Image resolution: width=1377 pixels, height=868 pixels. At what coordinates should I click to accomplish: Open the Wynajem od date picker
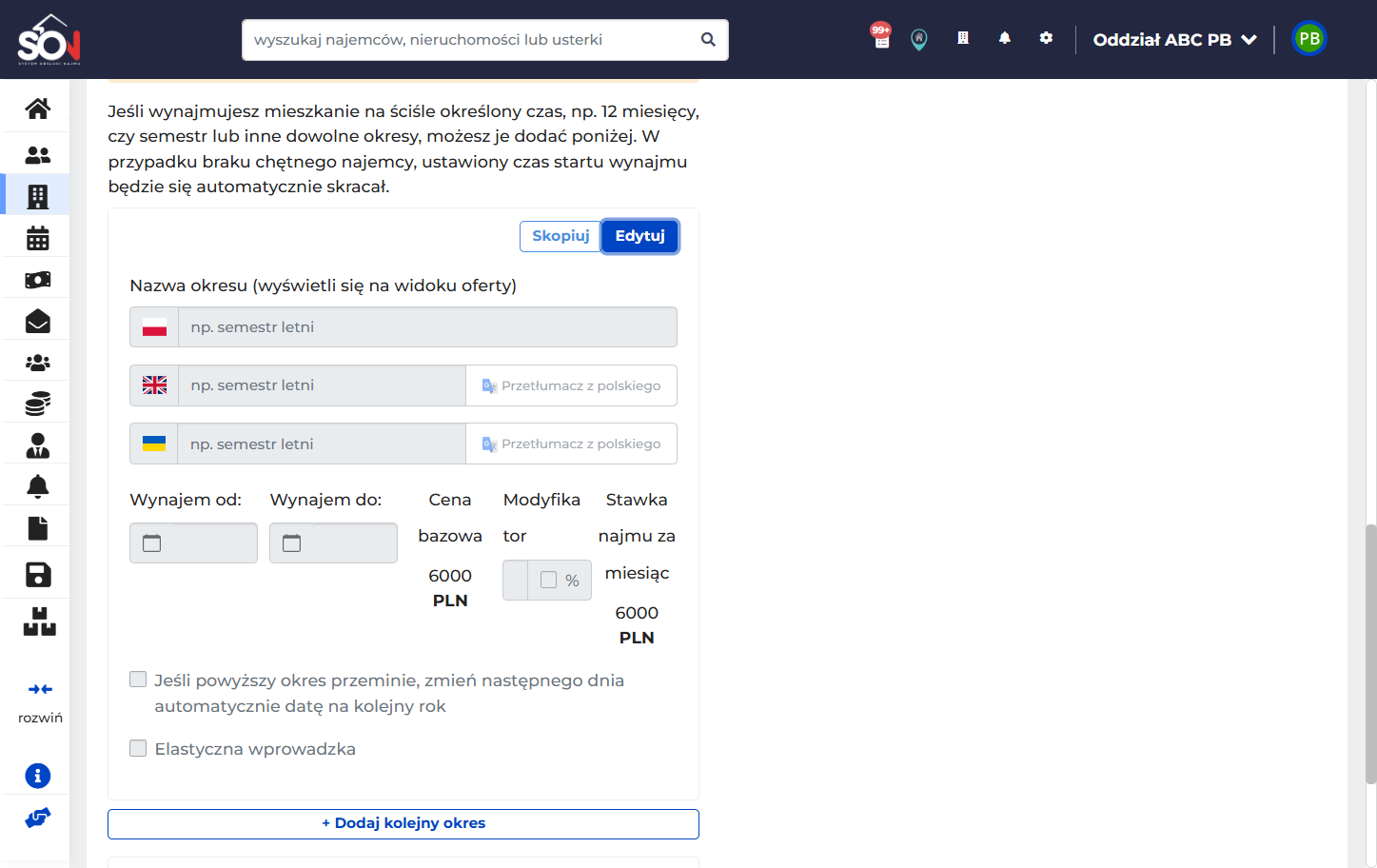(x=193, y=543)
